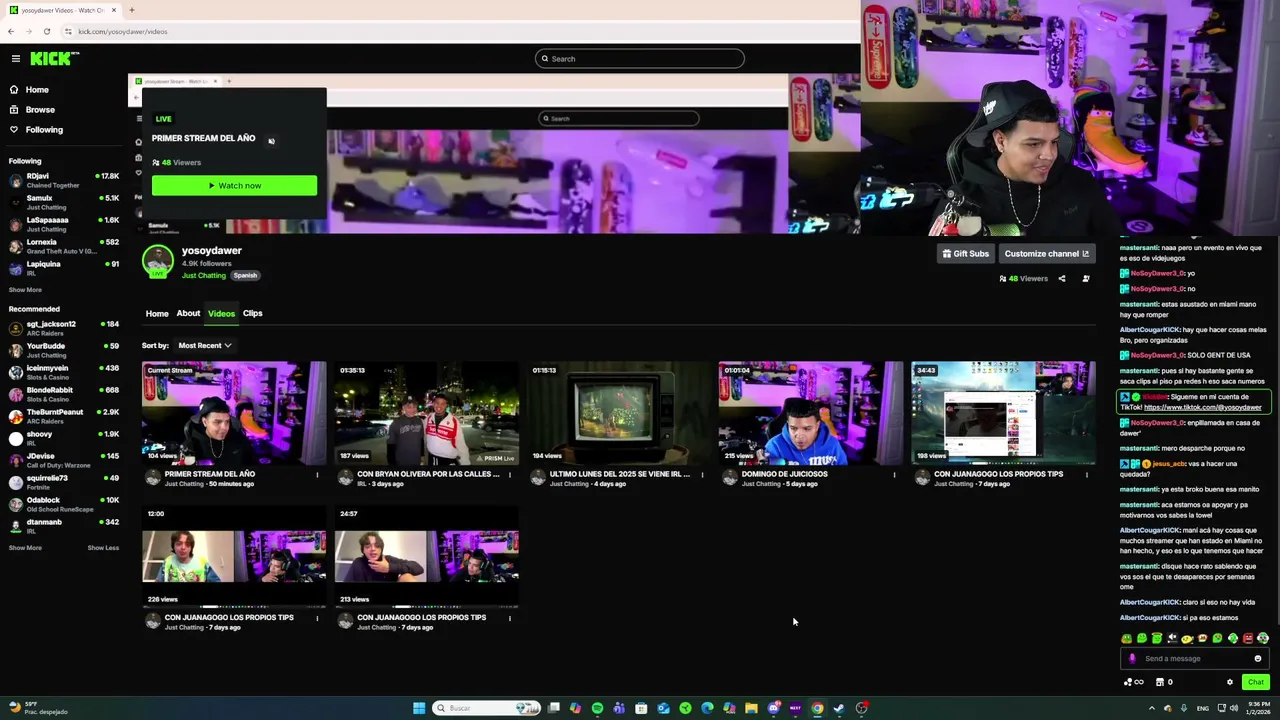Open Samulx channel in Following list

pyautogui.click(x=64, y=202)
